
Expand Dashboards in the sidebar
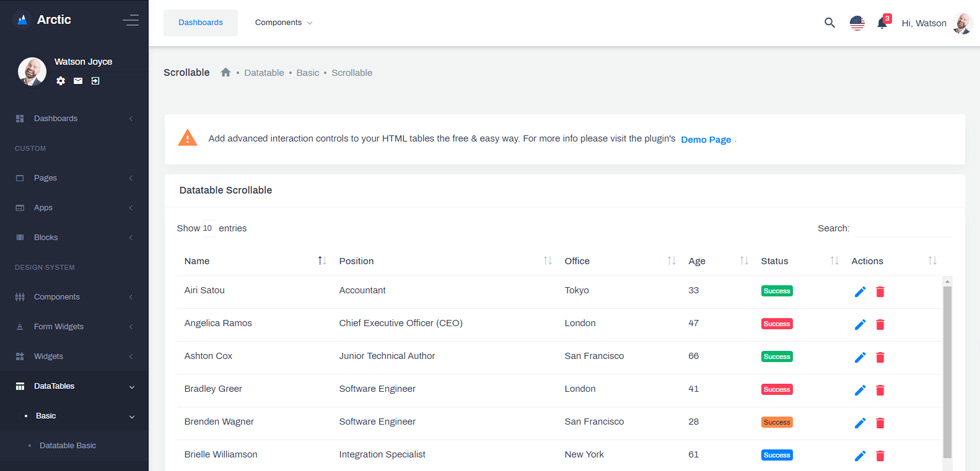tap(74, 118)
